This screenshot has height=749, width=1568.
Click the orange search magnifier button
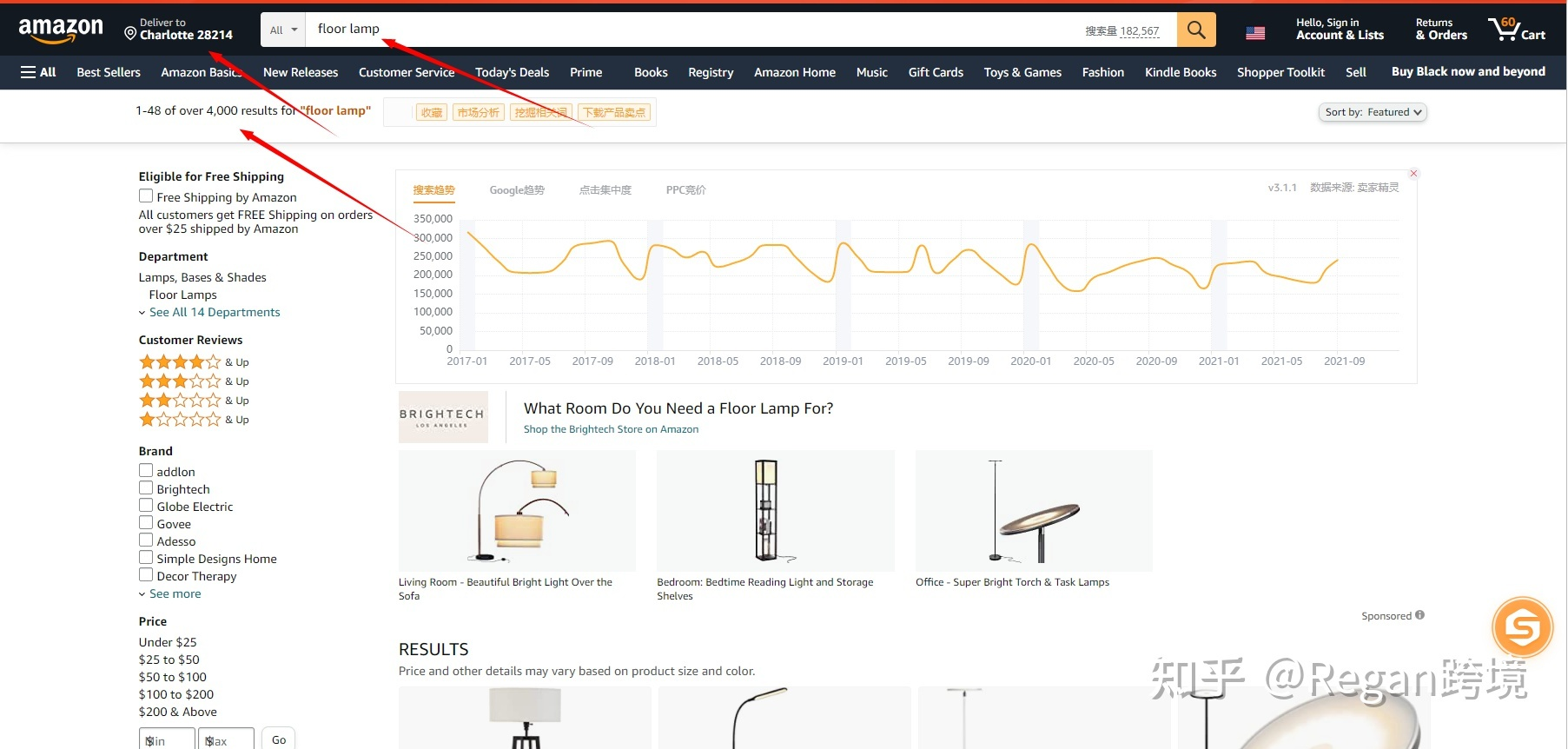[x=1195, y=30]
